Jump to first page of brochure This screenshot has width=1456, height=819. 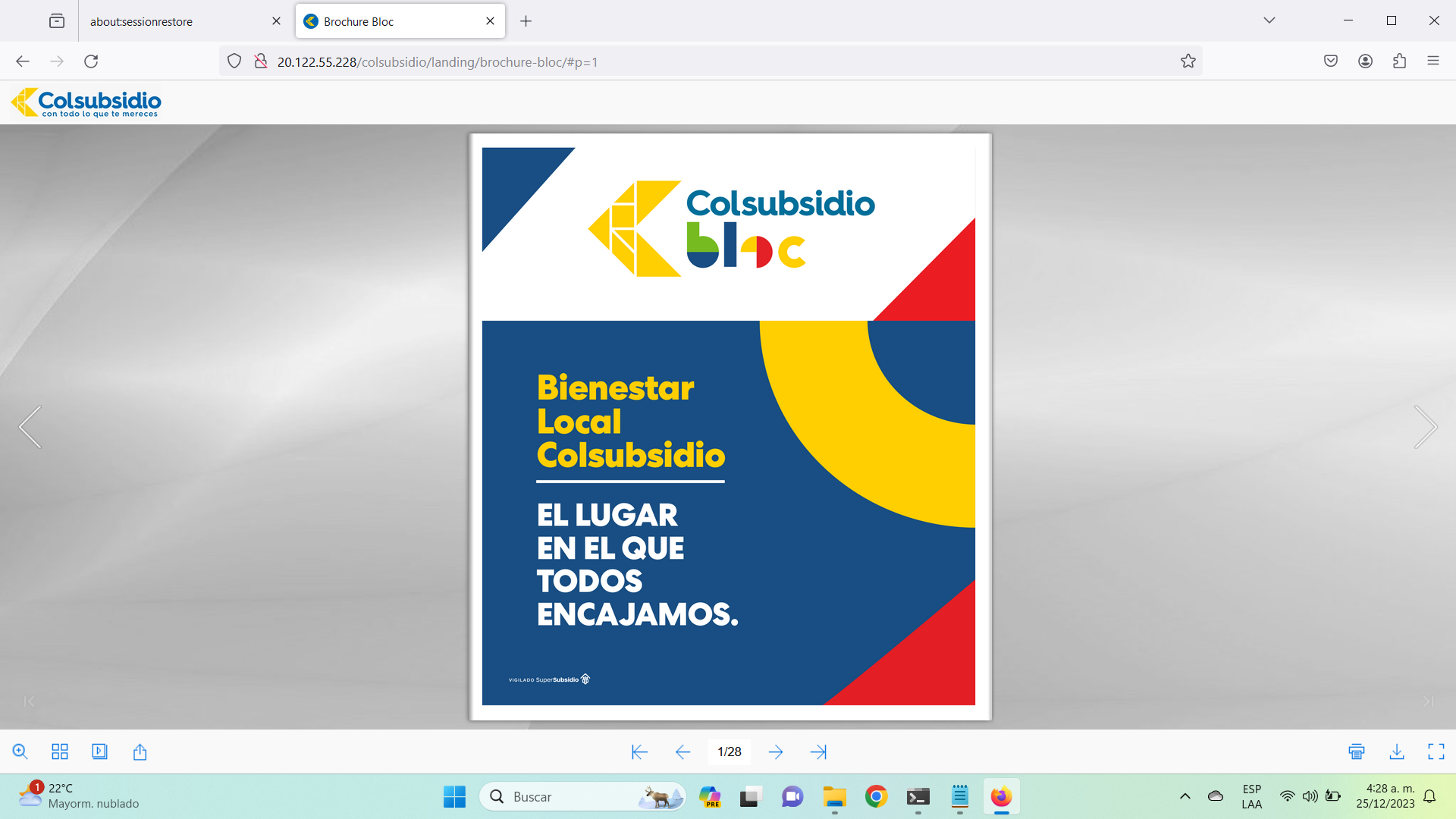pyautogui.click(x=639, y=752)
